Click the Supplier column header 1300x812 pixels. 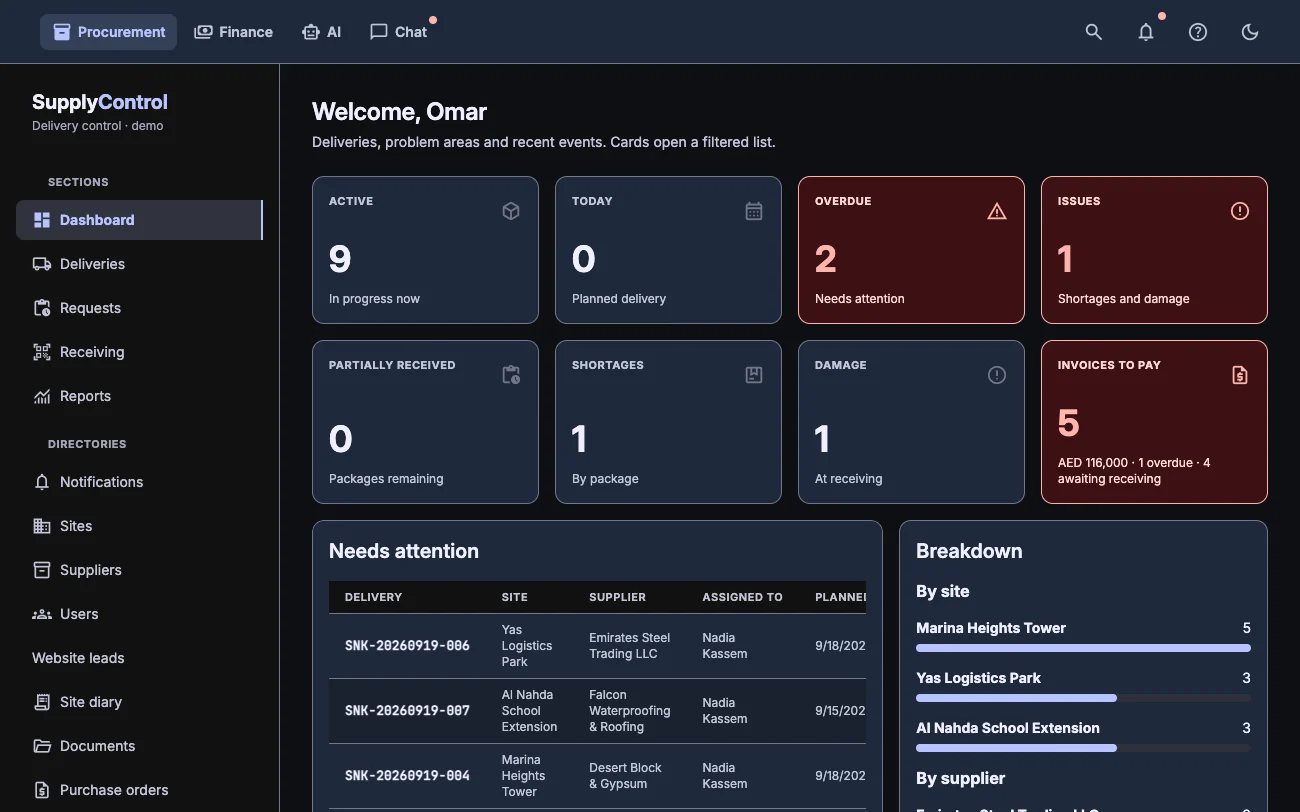coord(617,597)
